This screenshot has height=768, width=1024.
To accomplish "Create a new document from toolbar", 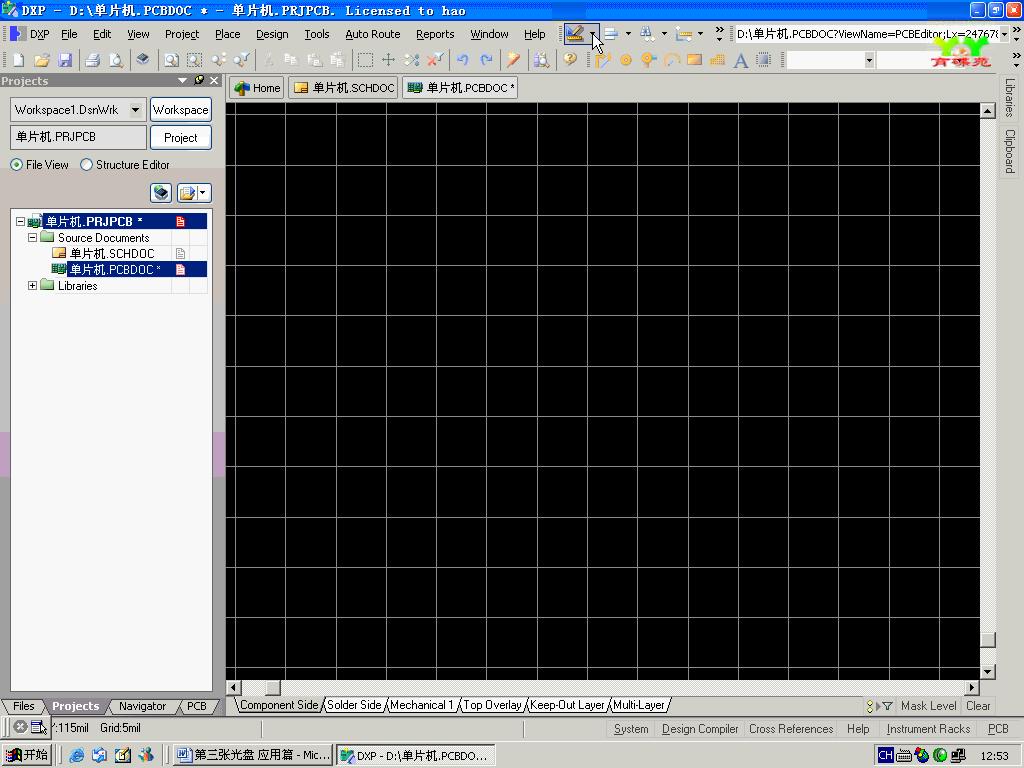I will [18, 60].
